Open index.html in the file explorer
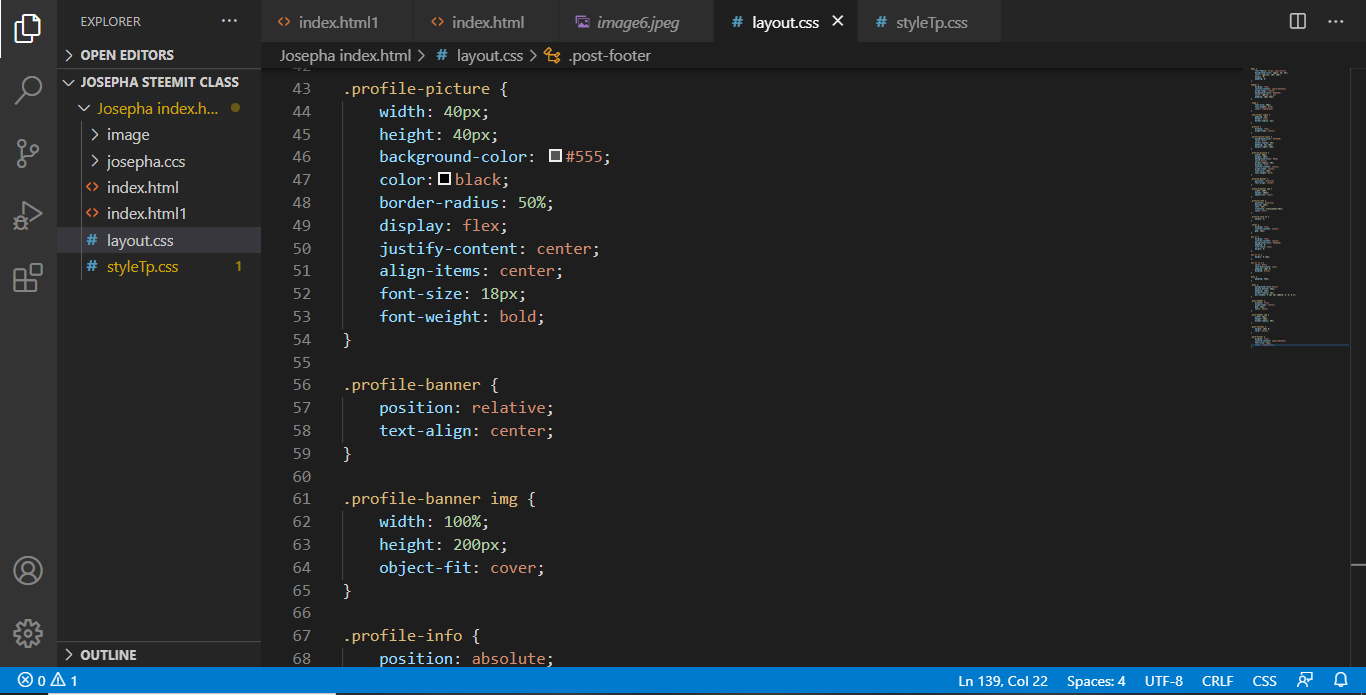 [142, 187]
